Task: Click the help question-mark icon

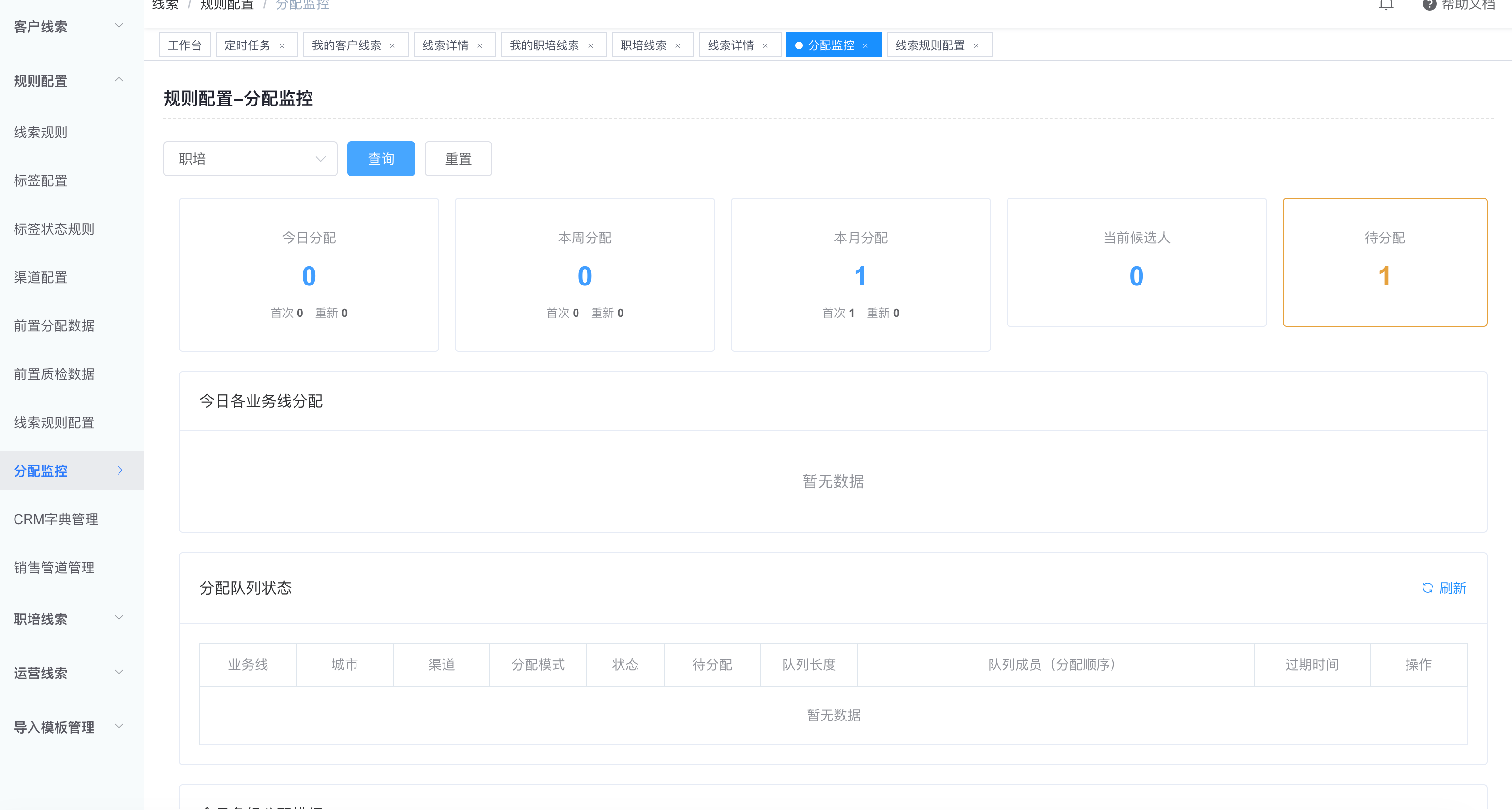Action: pos(1429,5)
